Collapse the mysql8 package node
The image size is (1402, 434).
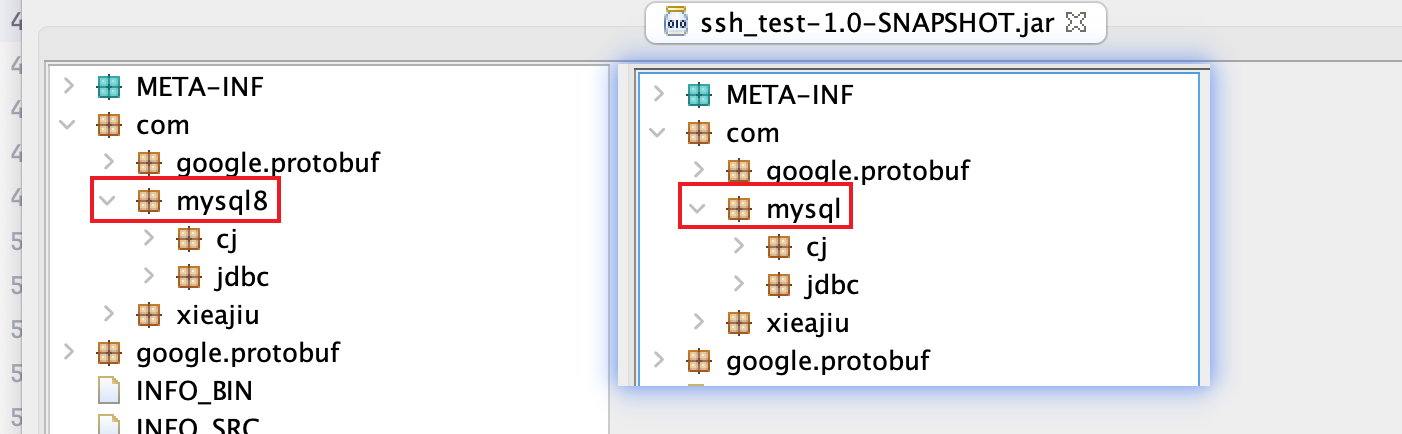[108, 201]
